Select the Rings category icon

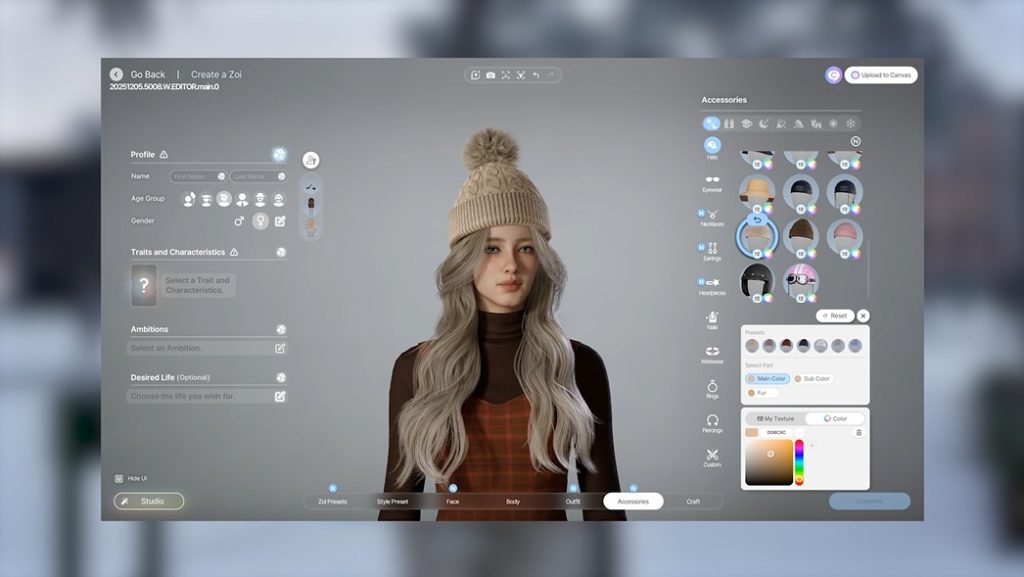(x=712, y=387)
